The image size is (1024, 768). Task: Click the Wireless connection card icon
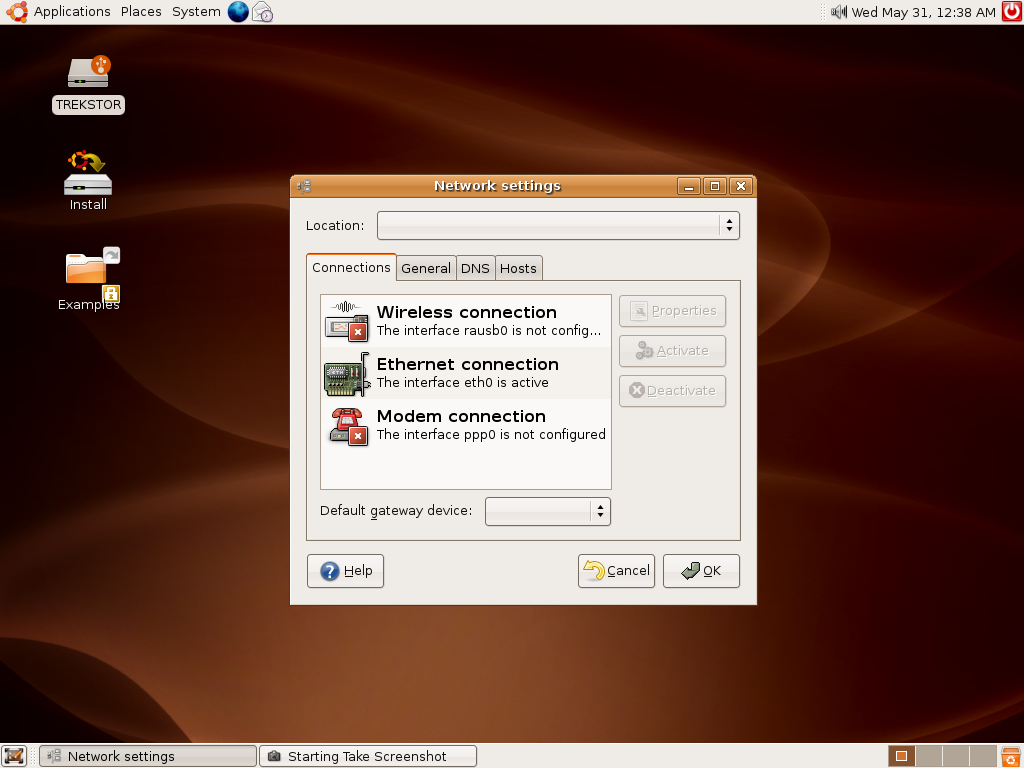(x=346, y=321)
